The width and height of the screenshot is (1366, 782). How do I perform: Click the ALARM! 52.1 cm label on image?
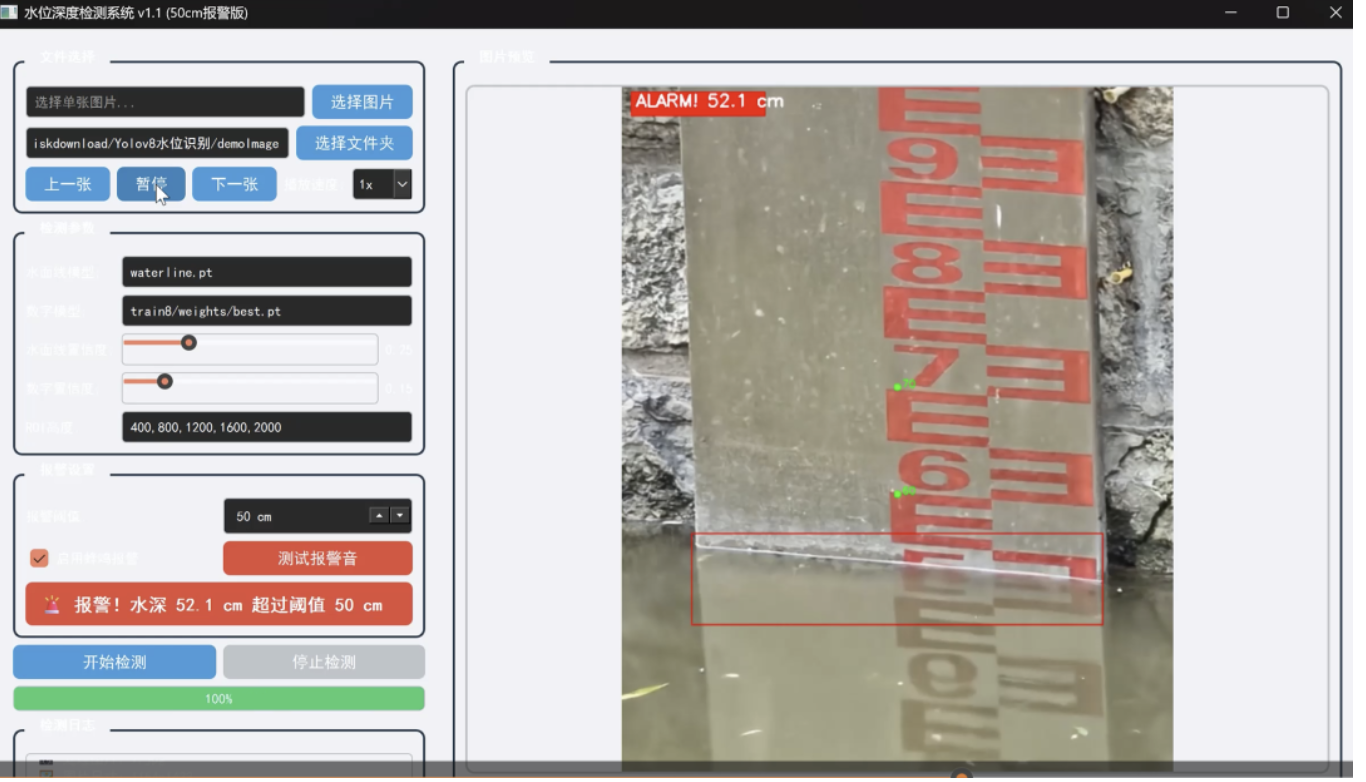point(707,101)
